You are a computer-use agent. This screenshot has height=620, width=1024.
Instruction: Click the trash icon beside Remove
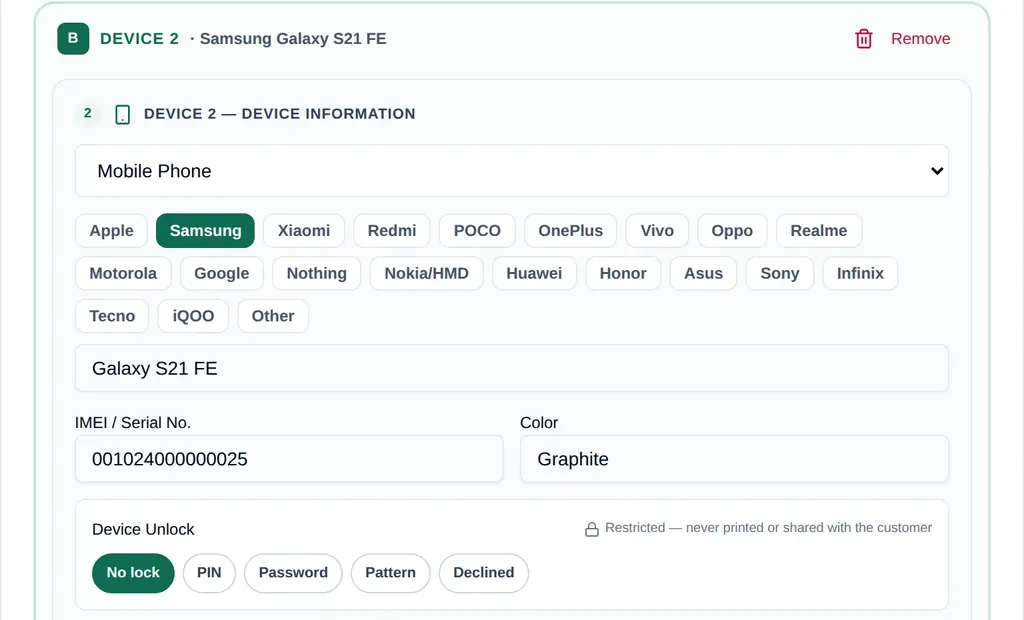coord(863,39)
